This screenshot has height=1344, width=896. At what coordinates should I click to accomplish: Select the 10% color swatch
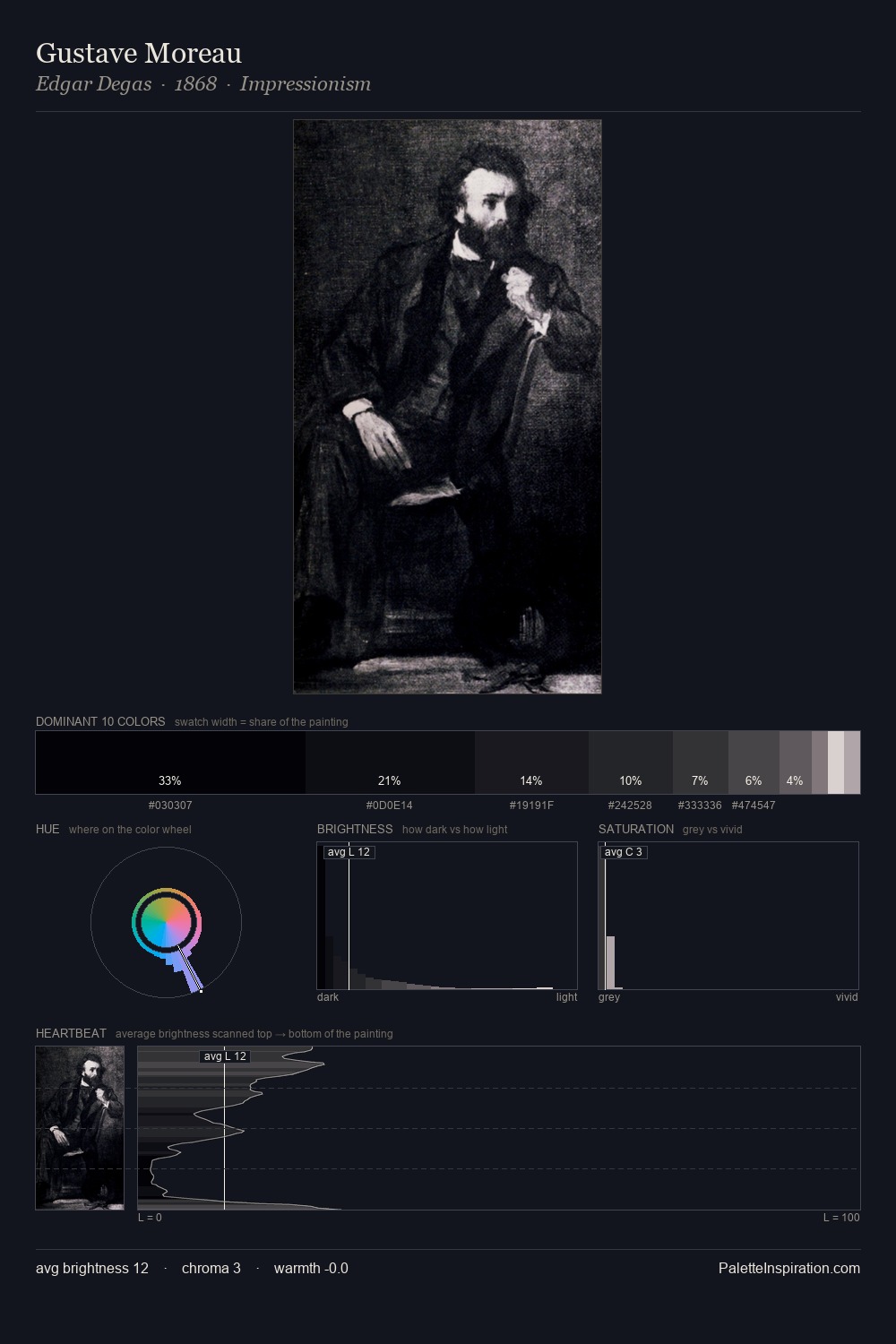tap(631, 762)
